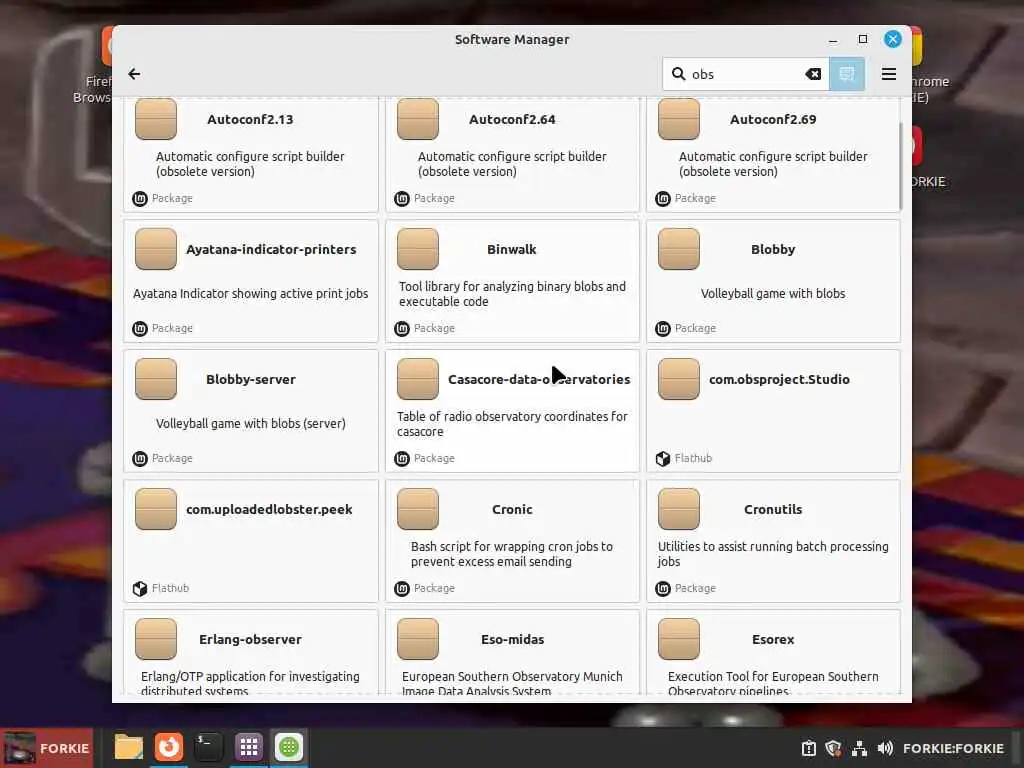Select the Cronic title text
The width and height of the screenshot is (1024, 768).
pos(512,509)
